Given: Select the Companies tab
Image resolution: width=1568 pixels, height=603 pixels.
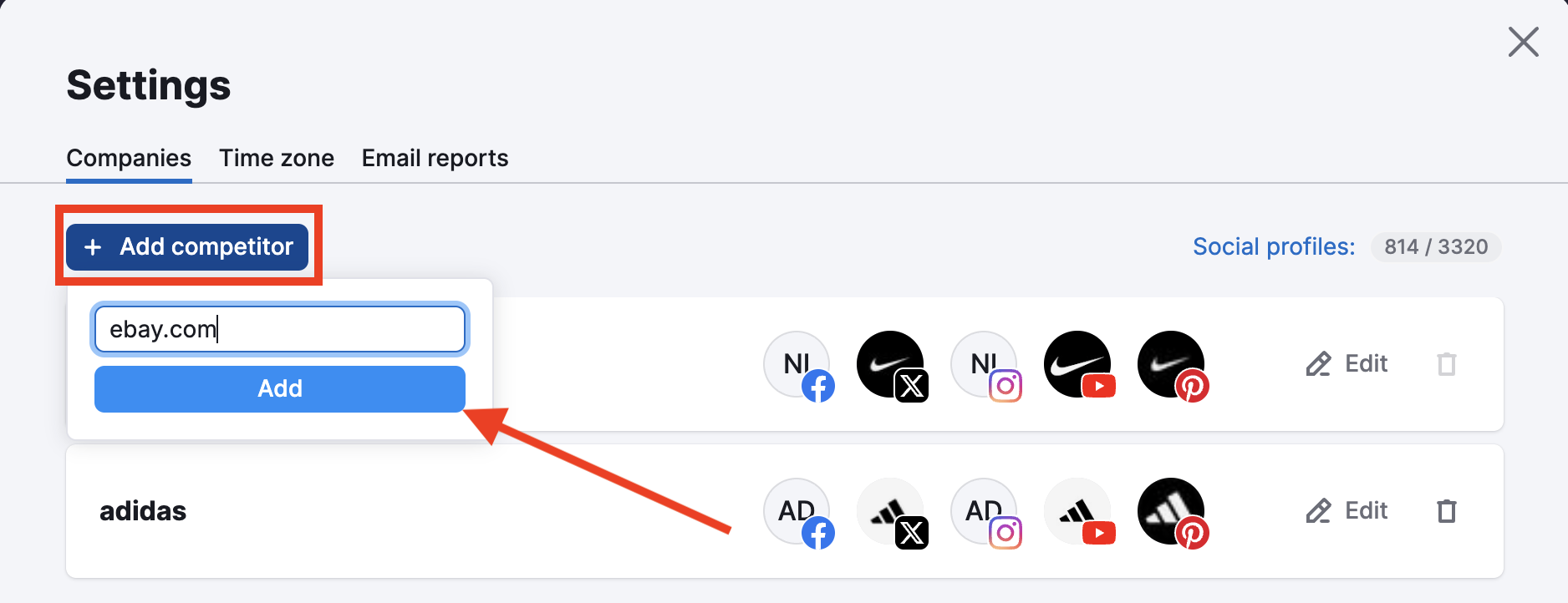Looking at the screenshot, I should (129, 158).
